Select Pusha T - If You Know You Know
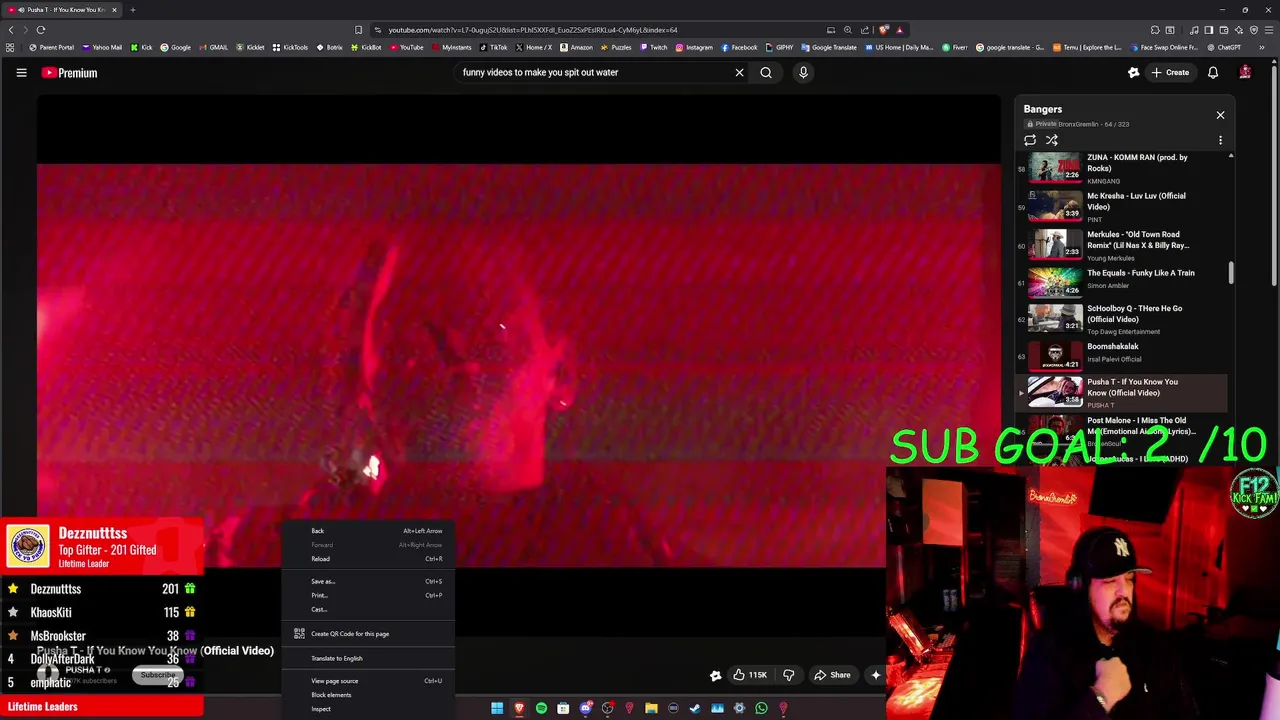Screen dimensions: 1280x720 click(1122, 392)
